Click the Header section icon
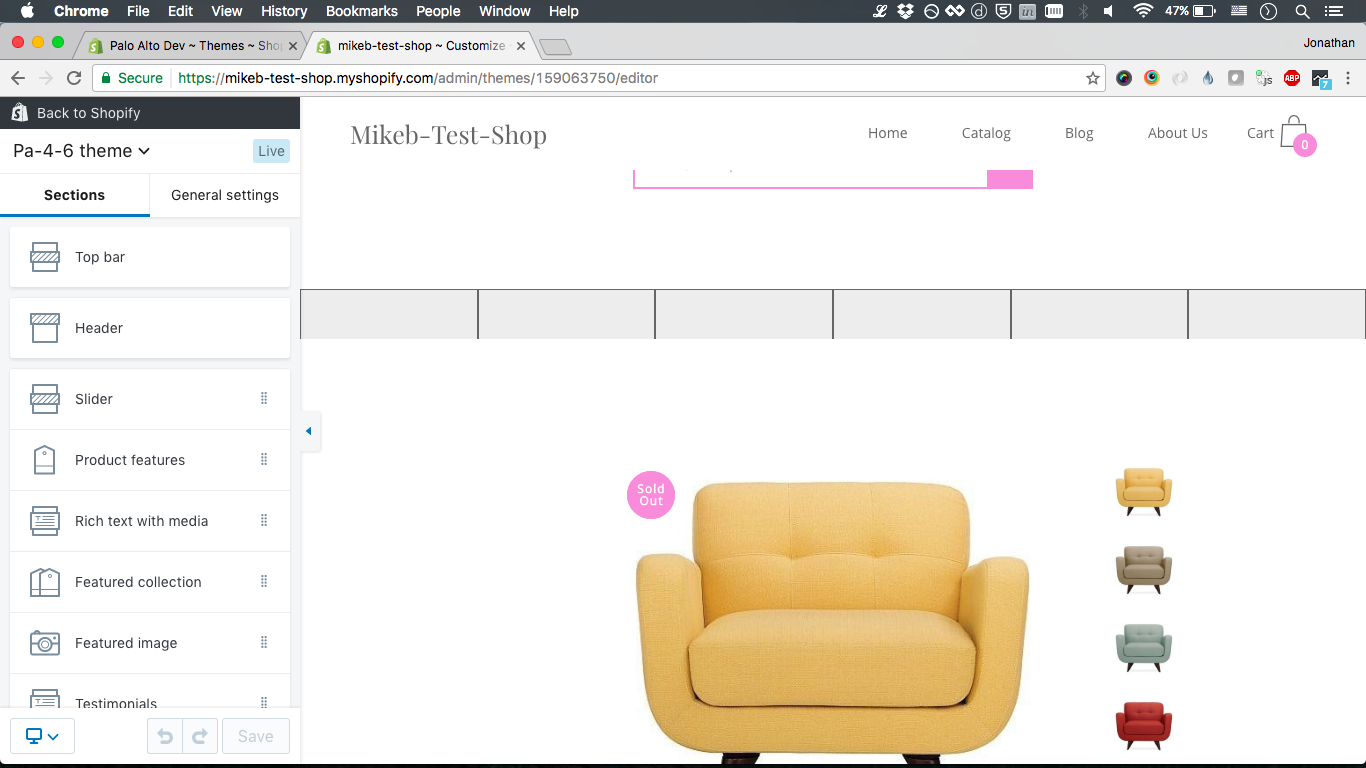This screenshot has height=768, width=1366. (44, 327)
